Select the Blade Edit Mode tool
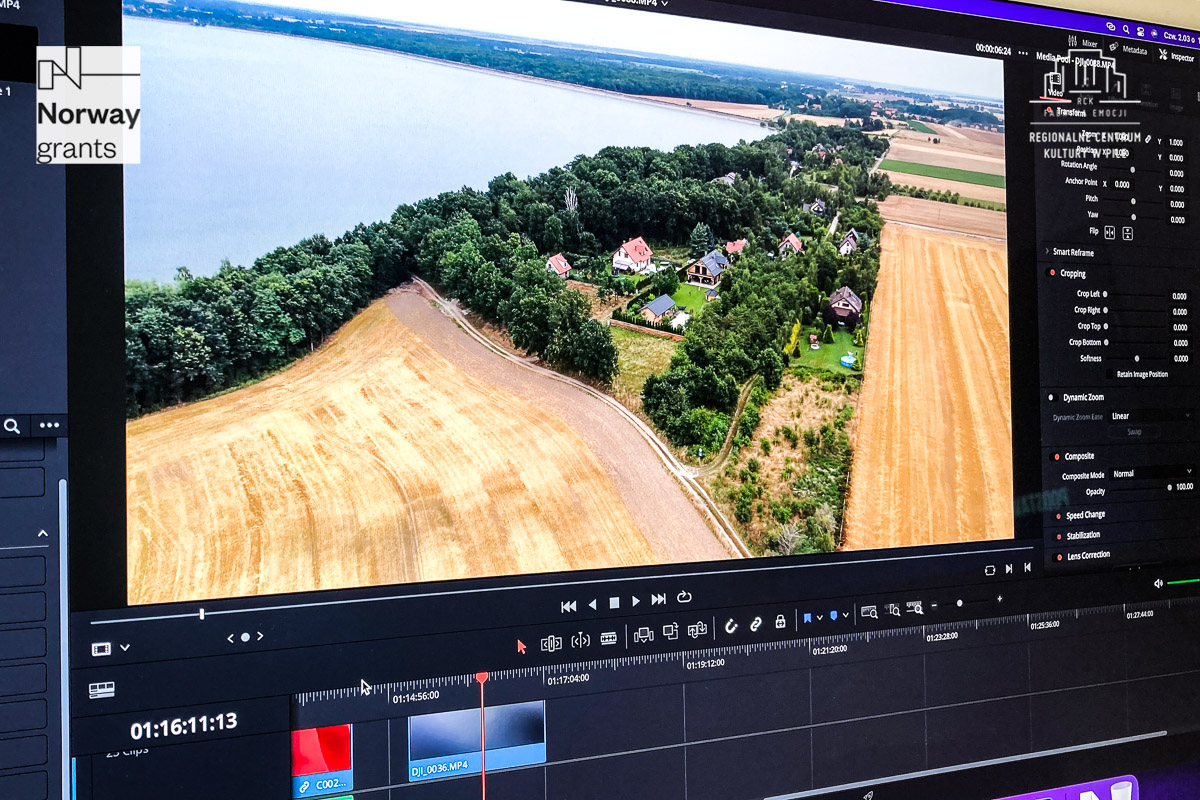Viewport: 1200px width, 800px height. click(609, 638)
